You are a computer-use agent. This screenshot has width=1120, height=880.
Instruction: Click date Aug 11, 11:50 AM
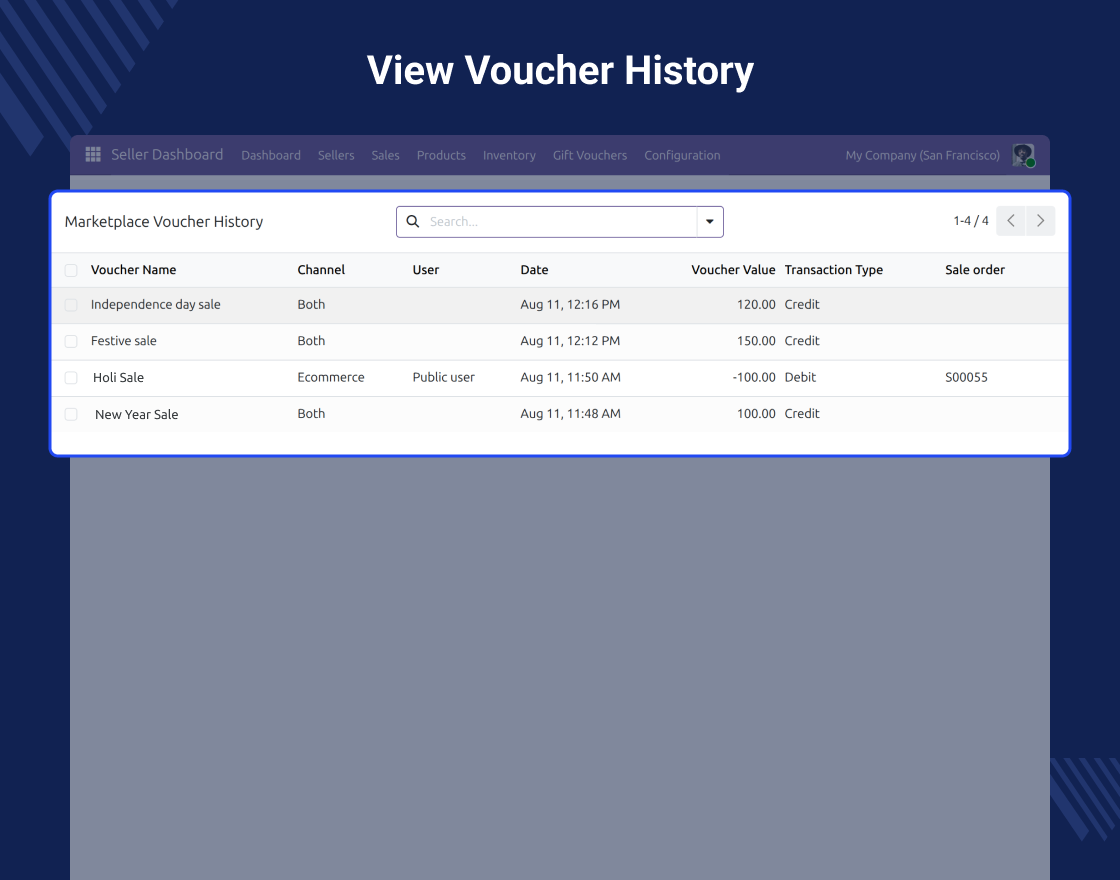(571, 377)
